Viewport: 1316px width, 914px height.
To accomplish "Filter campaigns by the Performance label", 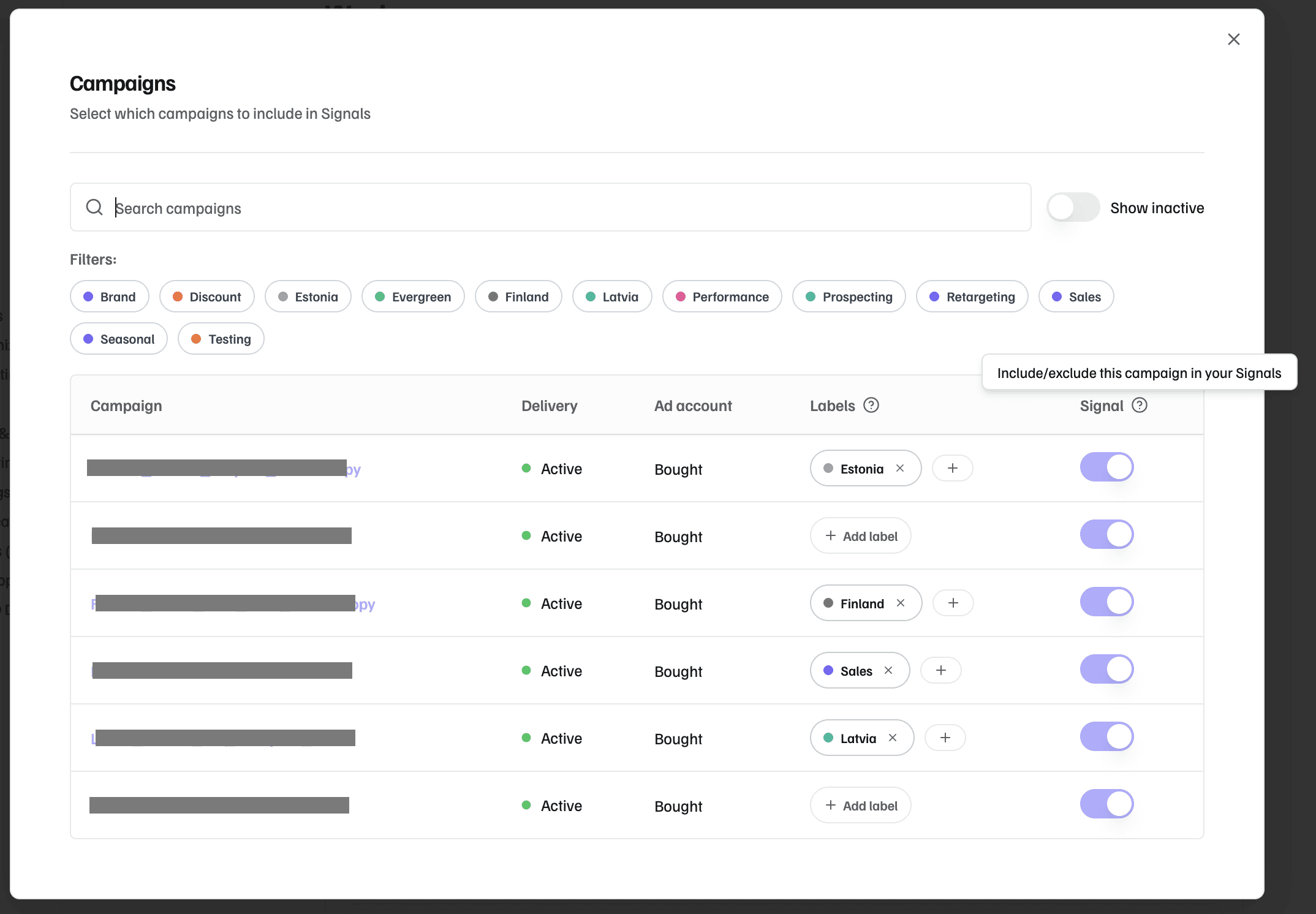I will click(722, 297).
